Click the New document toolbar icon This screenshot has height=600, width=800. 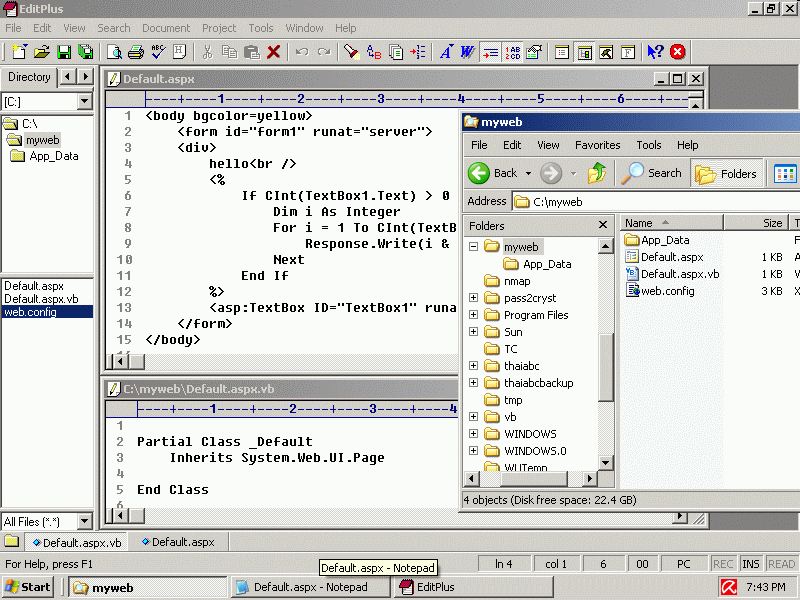(x=19, y=52)
